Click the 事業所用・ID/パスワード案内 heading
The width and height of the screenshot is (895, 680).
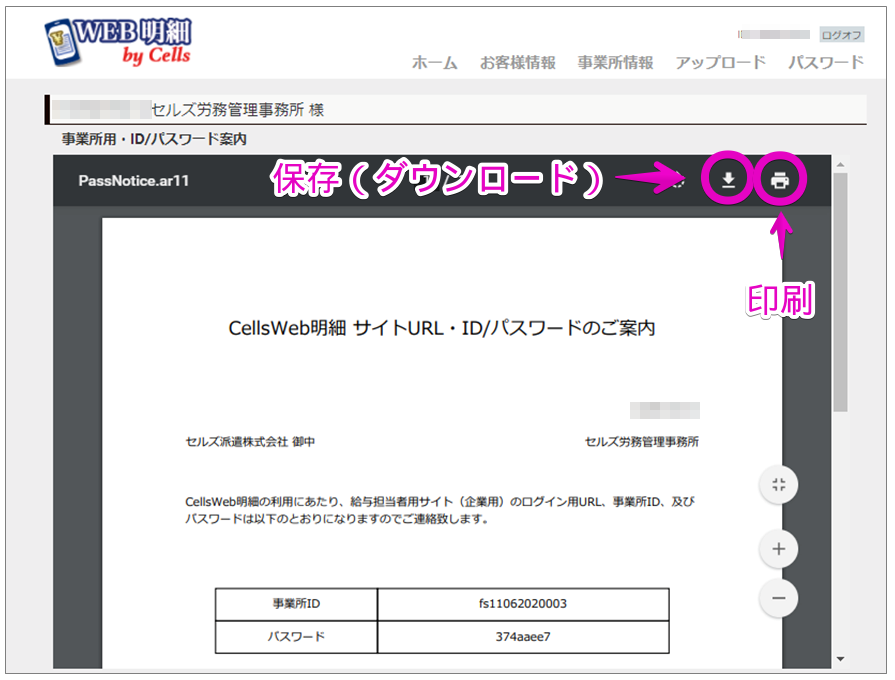click(x=154, y=139)
